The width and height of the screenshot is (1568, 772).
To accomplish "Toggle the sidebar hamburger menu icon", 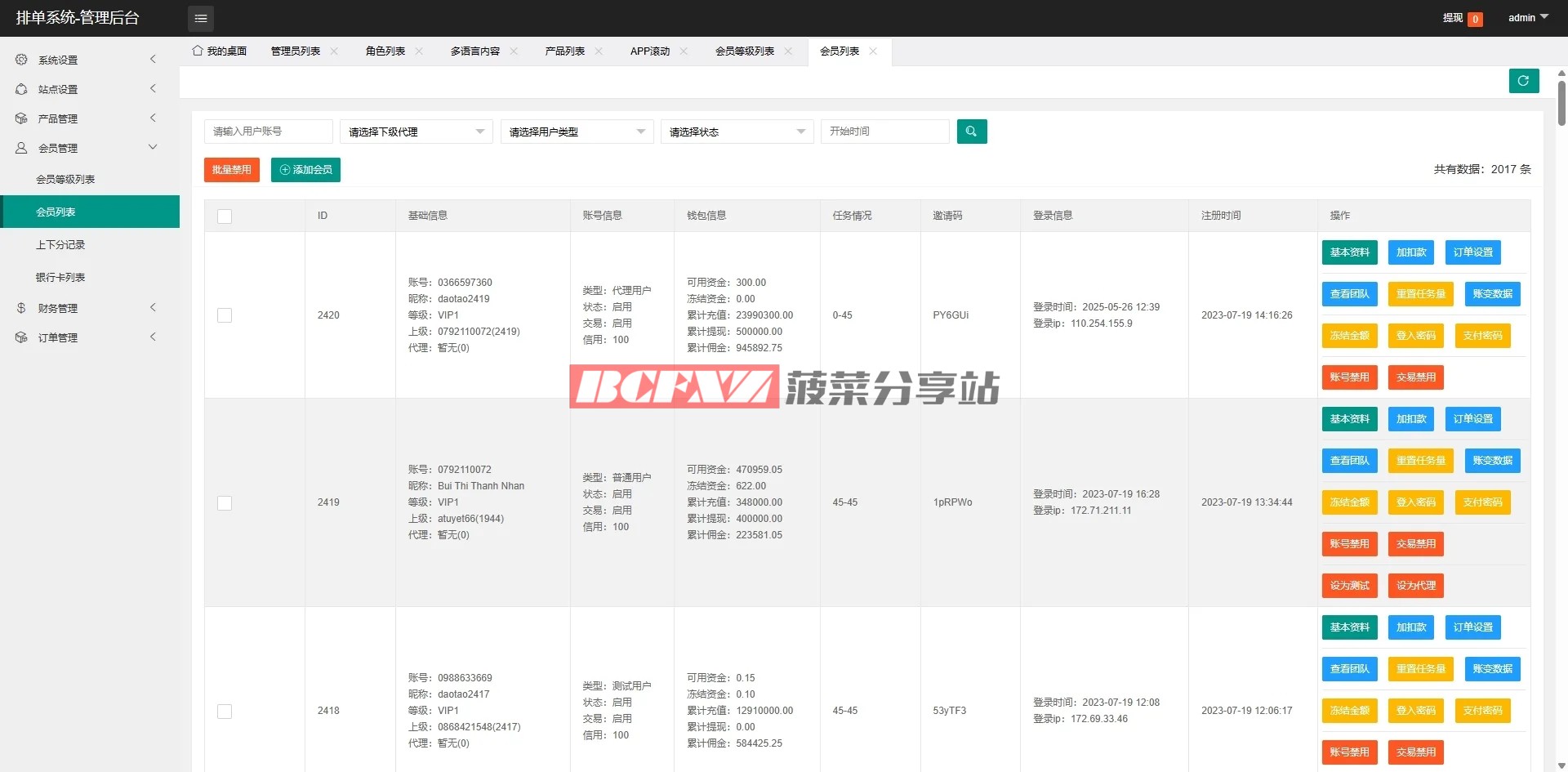I will (x=201, y=18).
